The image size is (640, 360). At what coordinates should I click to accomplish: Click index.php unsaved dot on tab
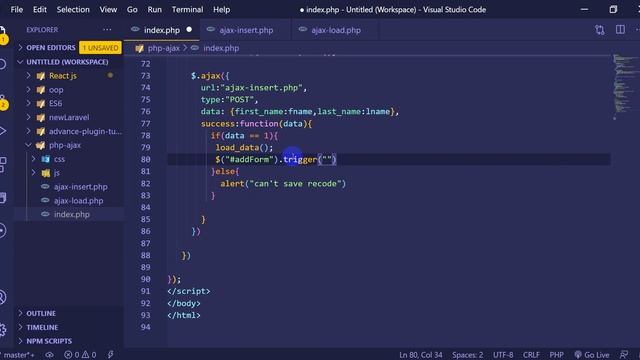coord(189,29)
